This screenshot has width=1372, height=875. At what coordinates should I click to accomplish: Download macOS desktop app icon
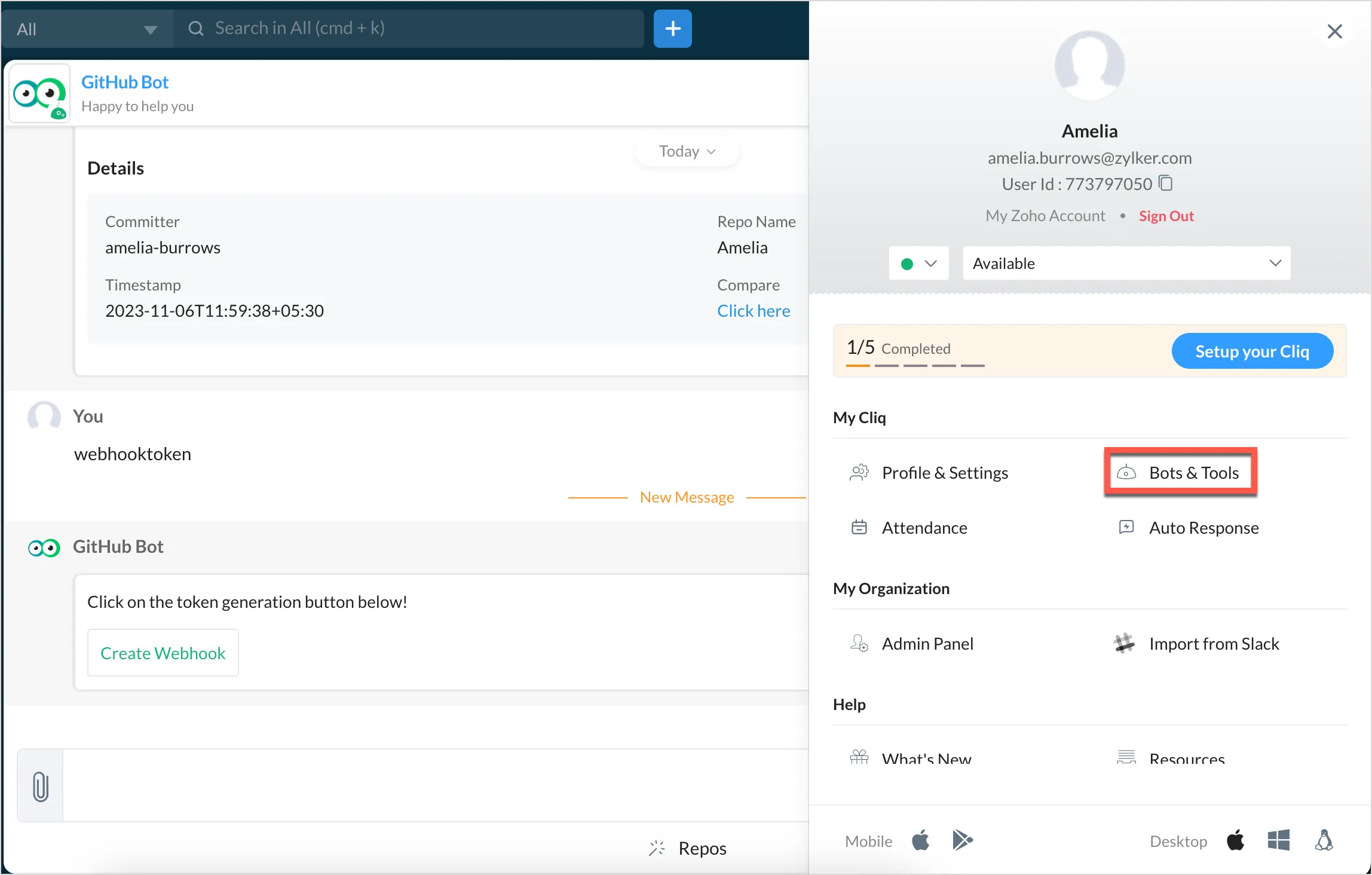(1235, 840)
